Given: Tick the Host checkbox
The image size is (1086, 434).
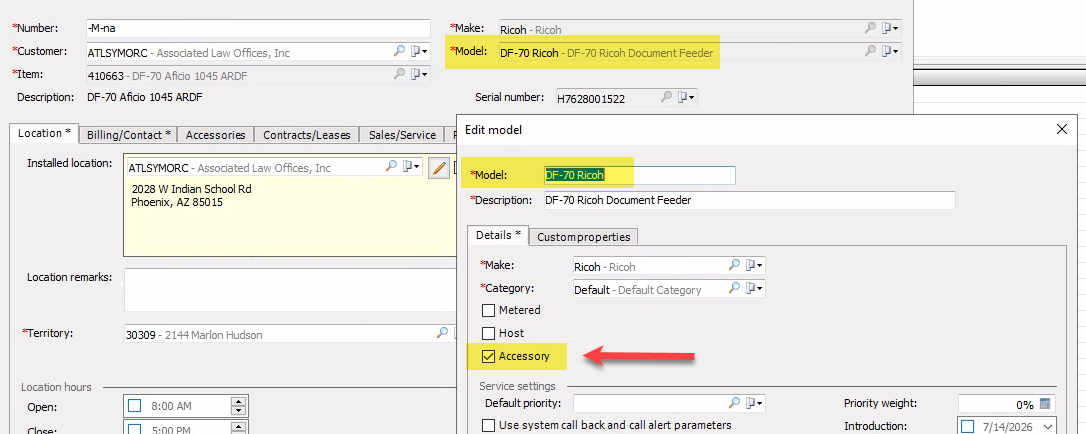Looking at the screenshot, I should coord(488,333).
